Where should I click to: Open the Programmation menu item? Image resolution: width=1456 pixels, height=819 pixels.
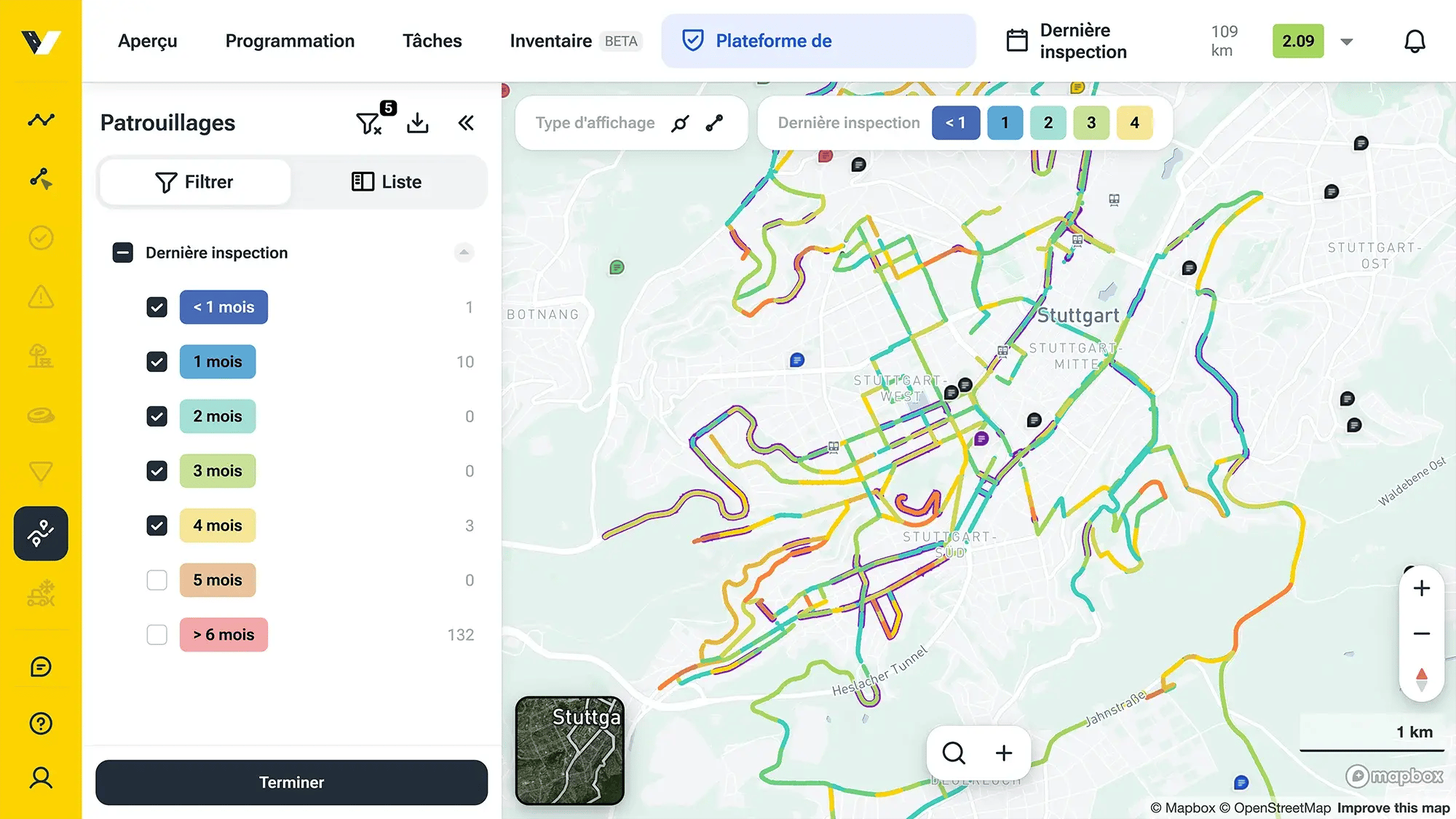(290, 41)
